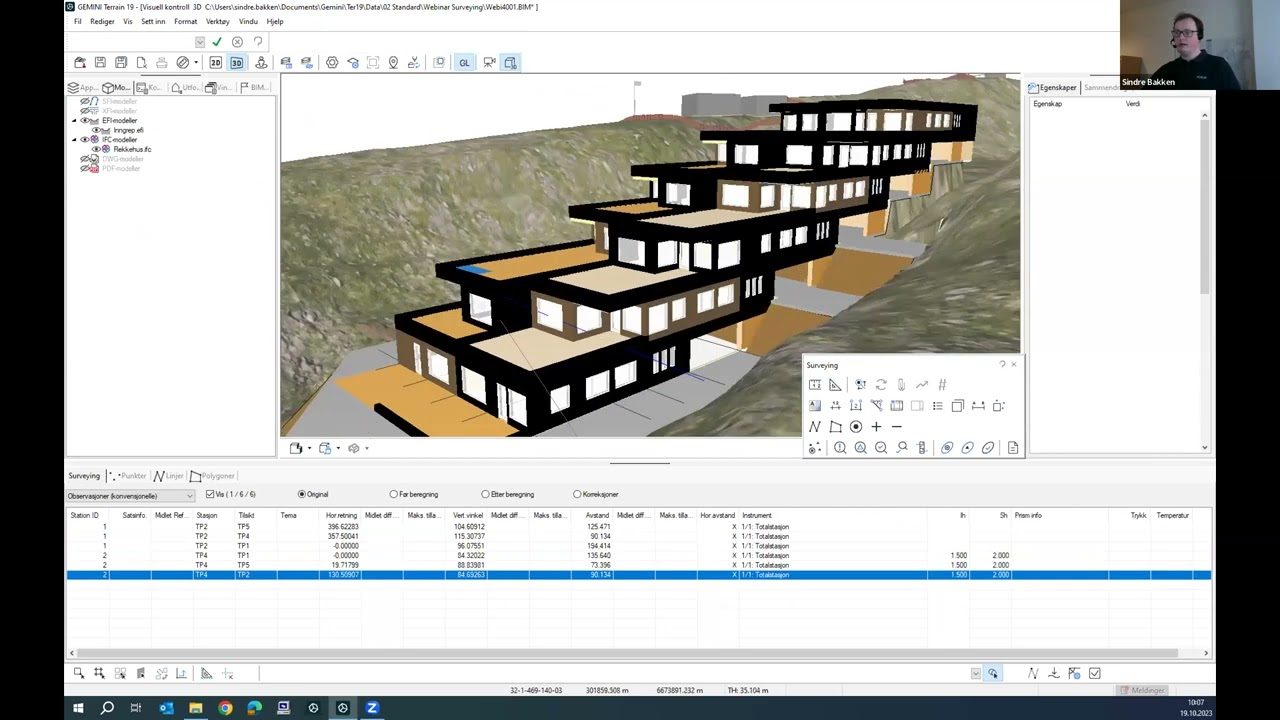Click the bullet list icon in Surveying panel
1280x720 pixels.
[937, 406]
